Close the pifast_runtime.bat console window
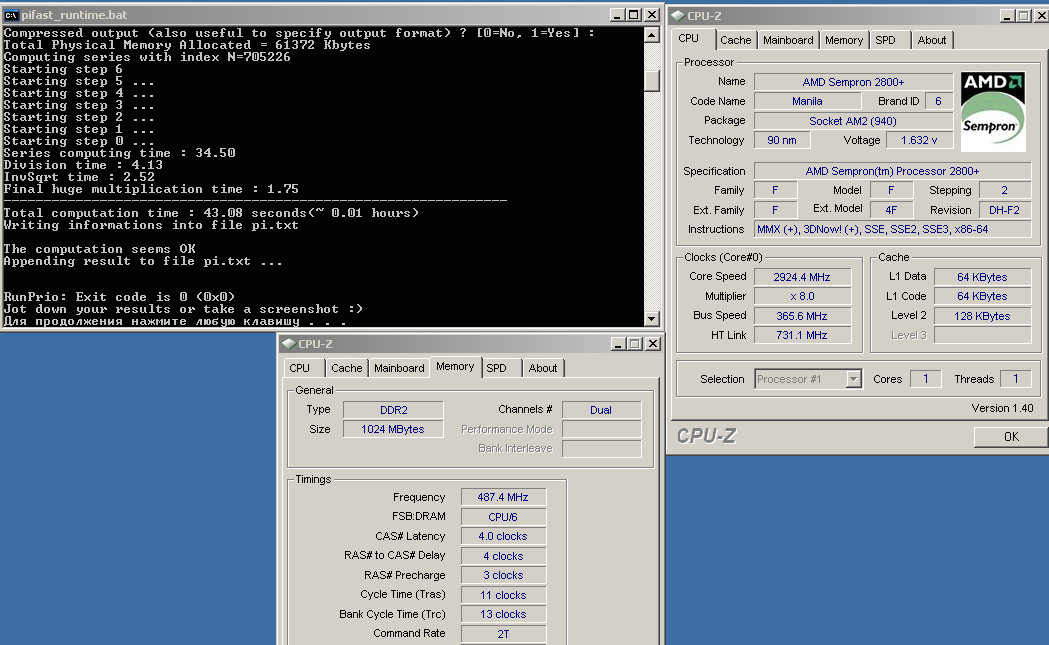Image resolution: width=1049 pixels, height=645 pixels. (652, 15)
